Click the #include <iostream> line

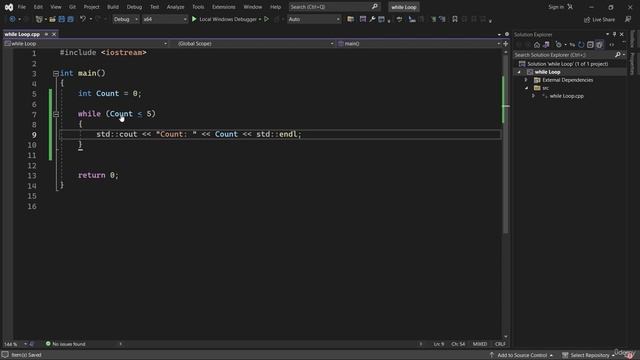tap(103, 53)
